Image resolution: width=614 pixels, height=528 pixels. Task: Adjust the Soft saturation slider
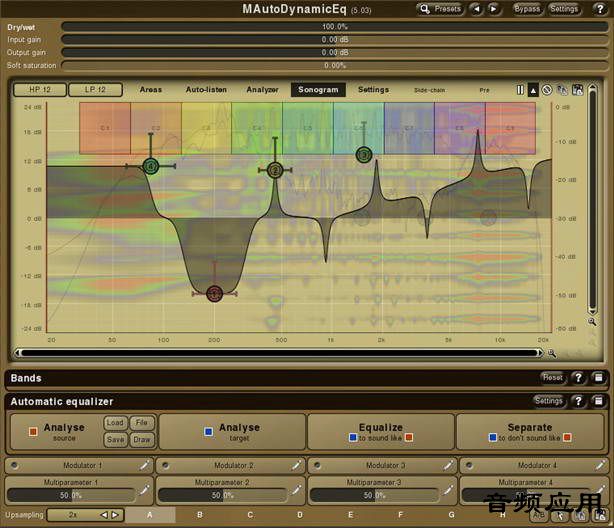point(335,65)
